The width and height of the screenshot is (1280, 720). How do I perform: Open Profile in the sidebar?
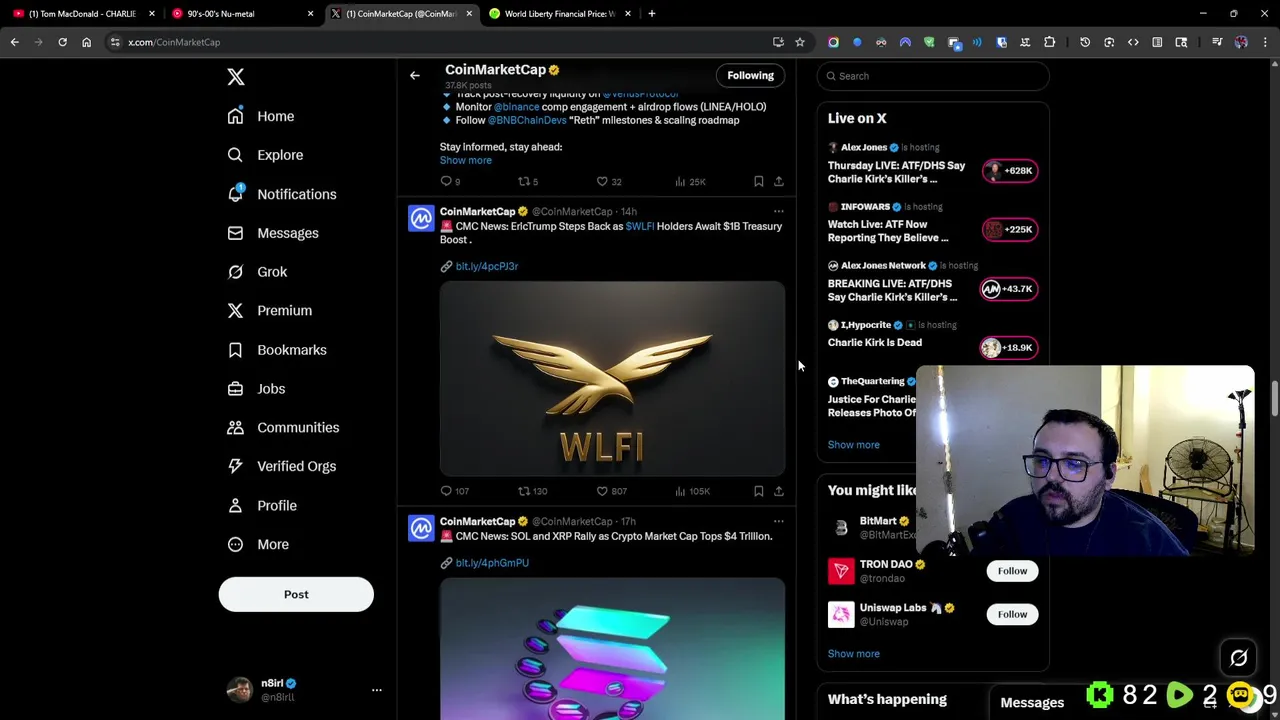point(261,505)
